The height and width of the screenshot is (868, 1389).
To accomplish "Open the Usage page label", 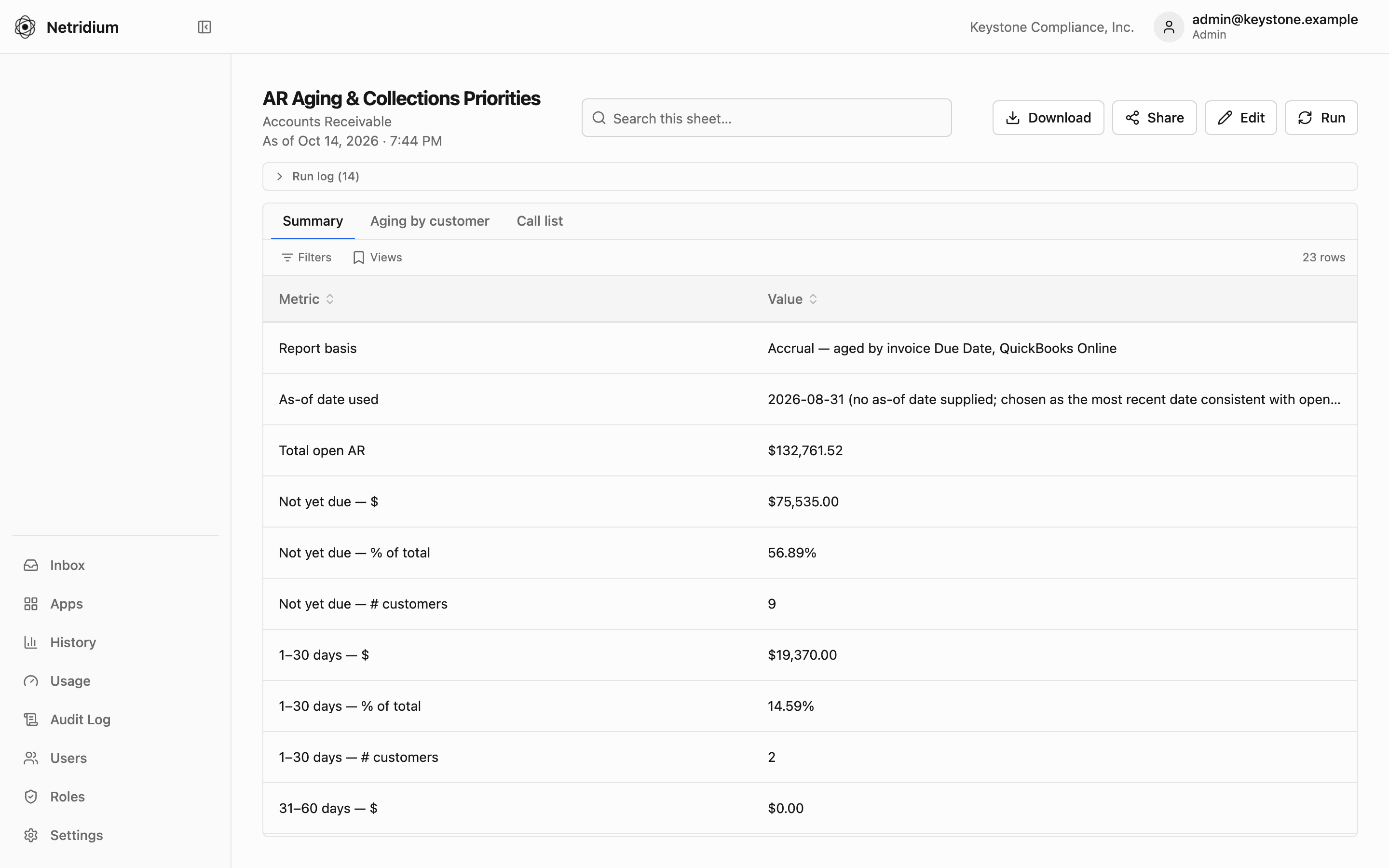I will point(70,681).
